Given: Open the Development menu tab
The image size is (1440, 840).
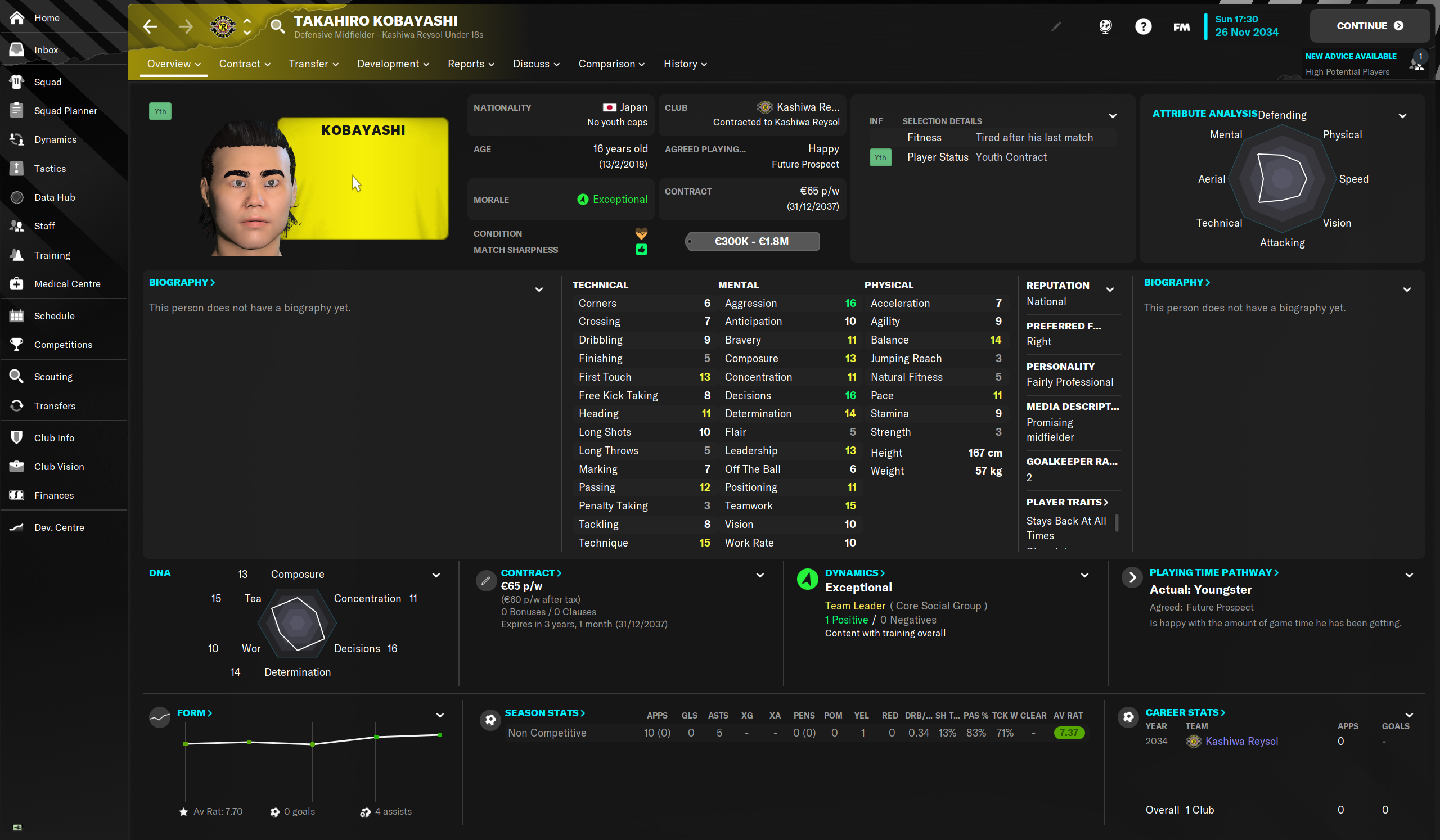Looking at the screenshot, I should coord(393,64).
